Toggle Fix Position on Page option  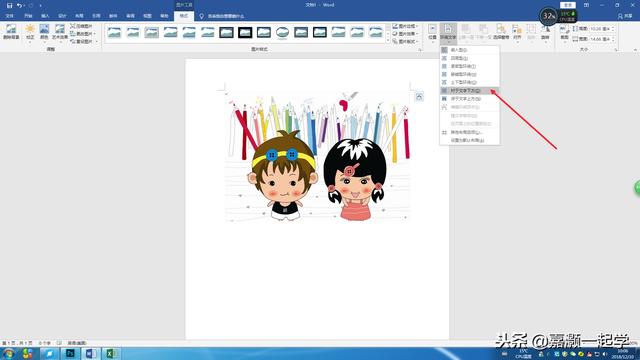click(469, 124)
